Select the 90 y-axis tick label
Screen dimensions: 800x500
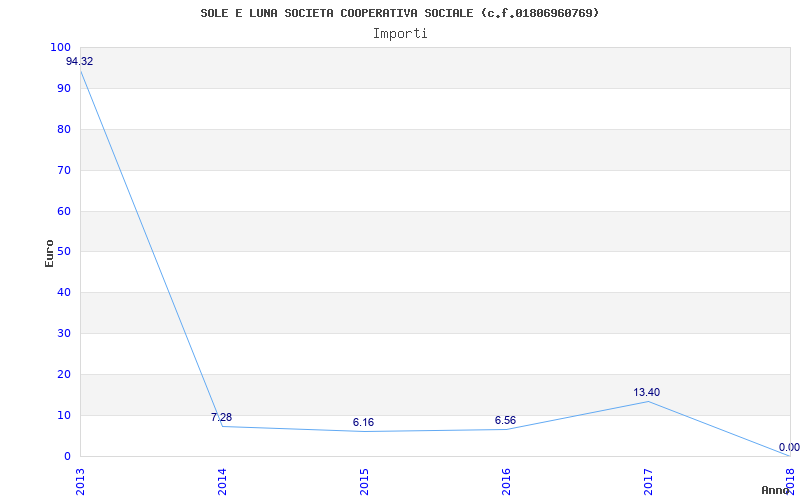coord(63,88)
